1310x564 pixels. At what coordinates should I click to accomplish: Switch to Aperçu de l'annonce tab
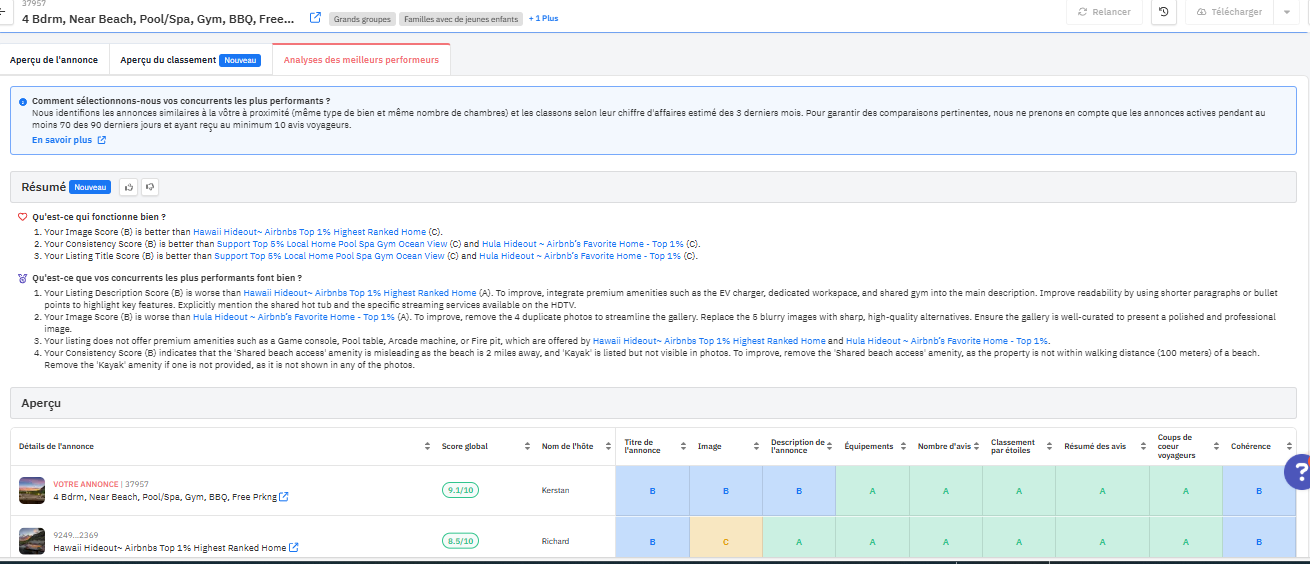54,60
